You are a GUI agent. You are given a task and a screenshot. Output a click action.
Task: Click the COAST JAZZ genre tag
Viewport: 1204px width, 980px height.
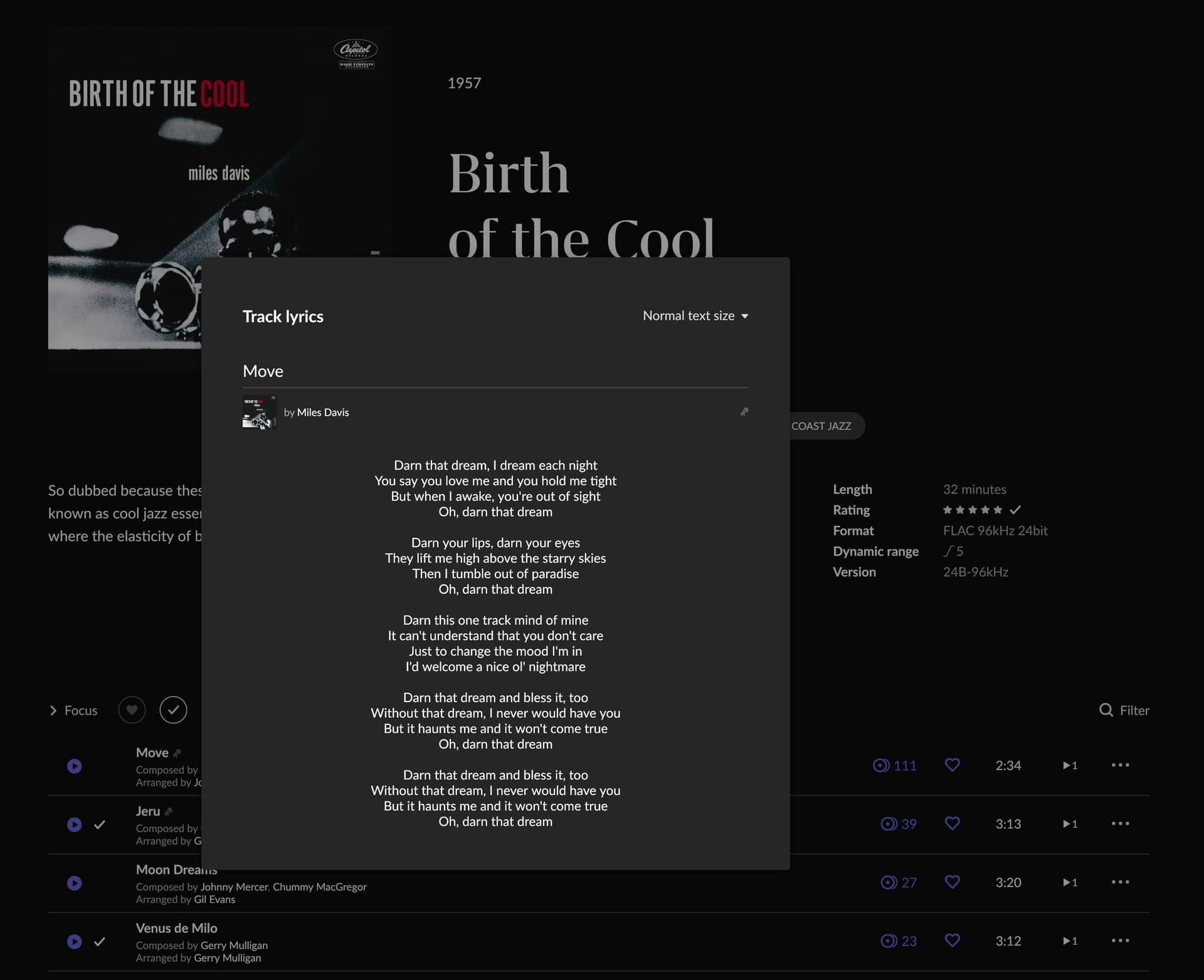click(826, 426)
